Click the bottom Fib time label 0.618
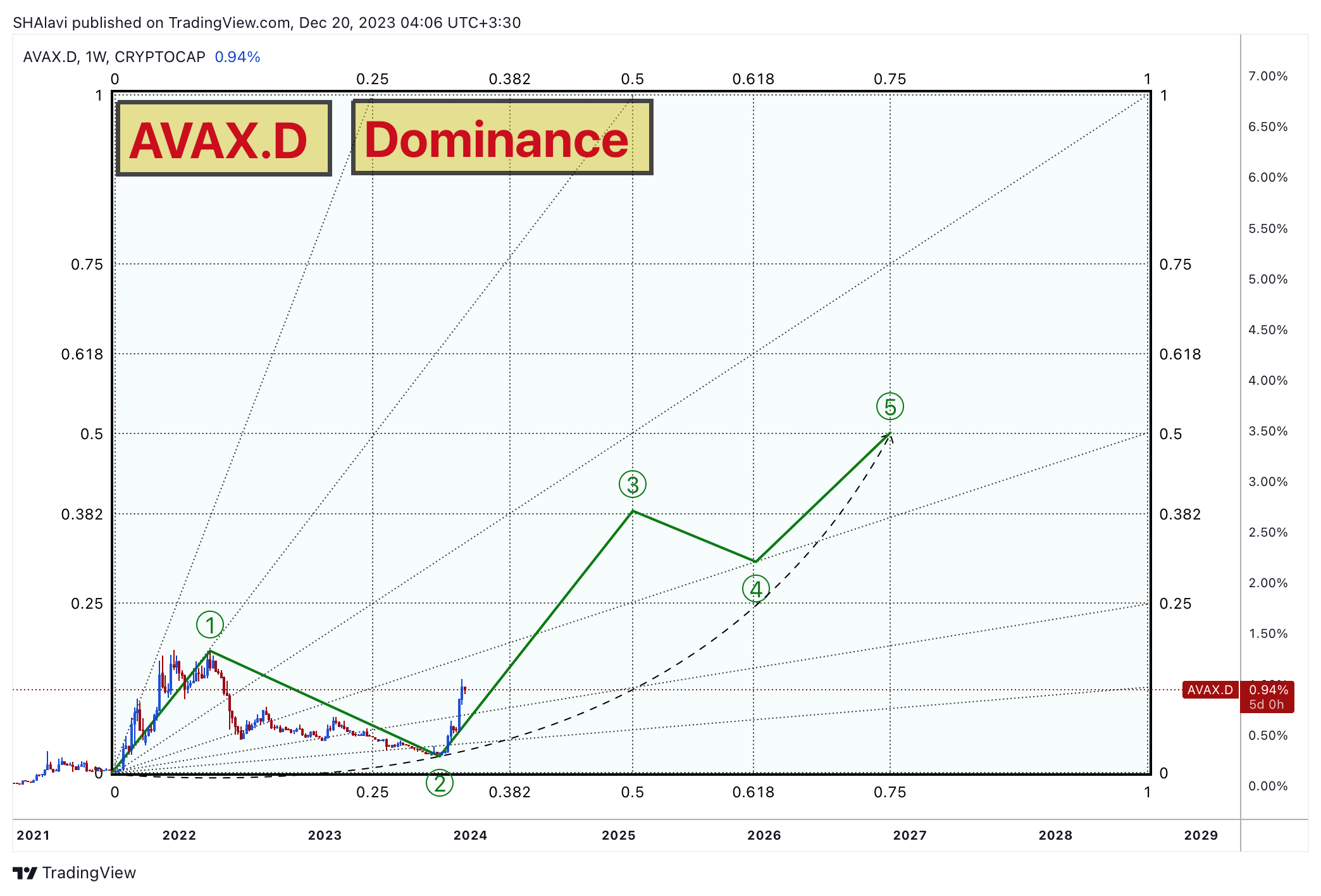 754,792
